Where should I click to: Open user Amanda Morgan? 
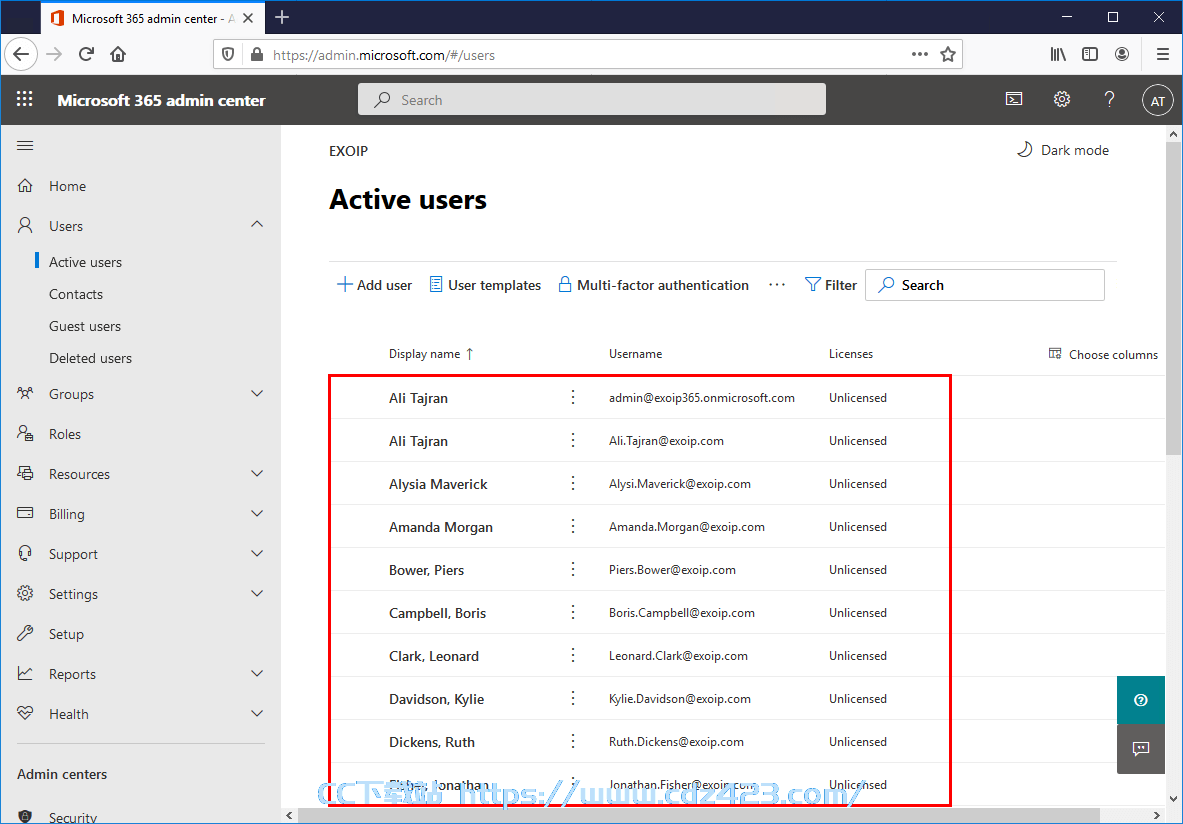(x=441, y=527)
